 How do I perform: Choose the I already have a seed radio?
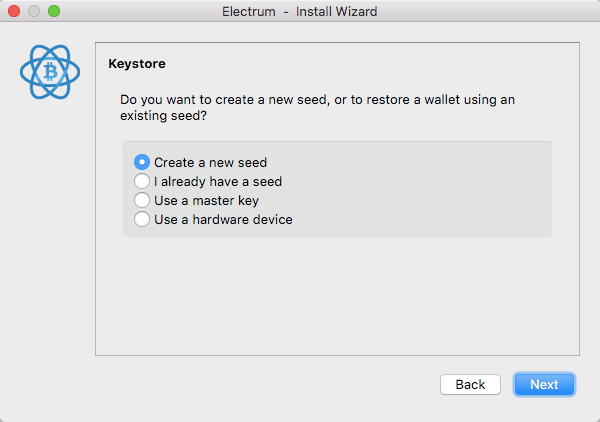[x=142, y=181]
